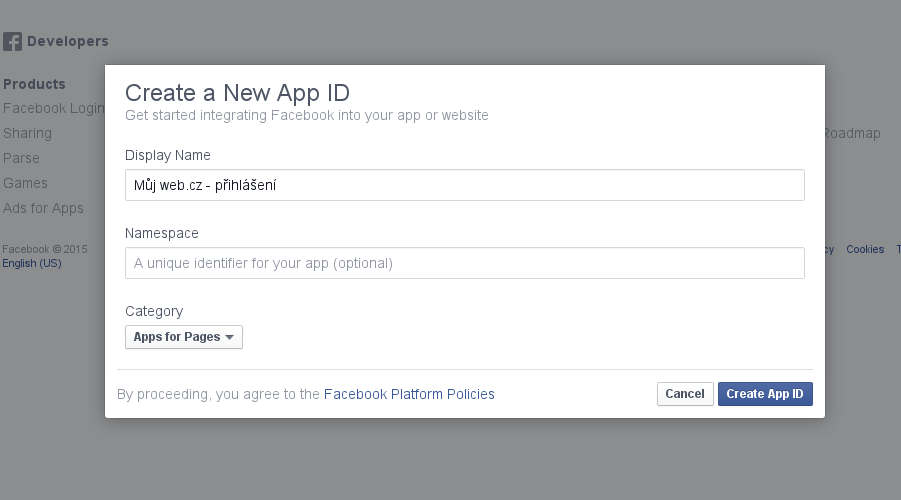Change language via English (US) link

32,263
